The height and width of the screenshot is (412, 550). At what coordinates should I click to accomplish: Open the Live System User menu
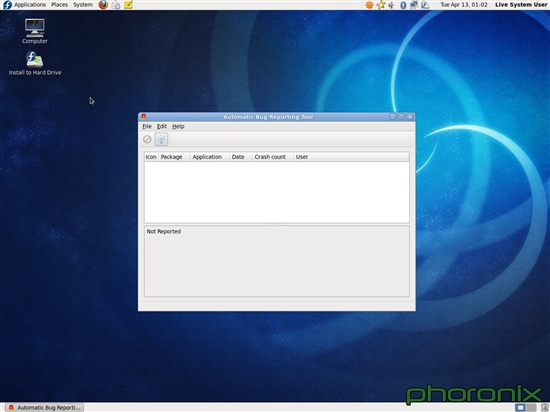tap(521, 5)
